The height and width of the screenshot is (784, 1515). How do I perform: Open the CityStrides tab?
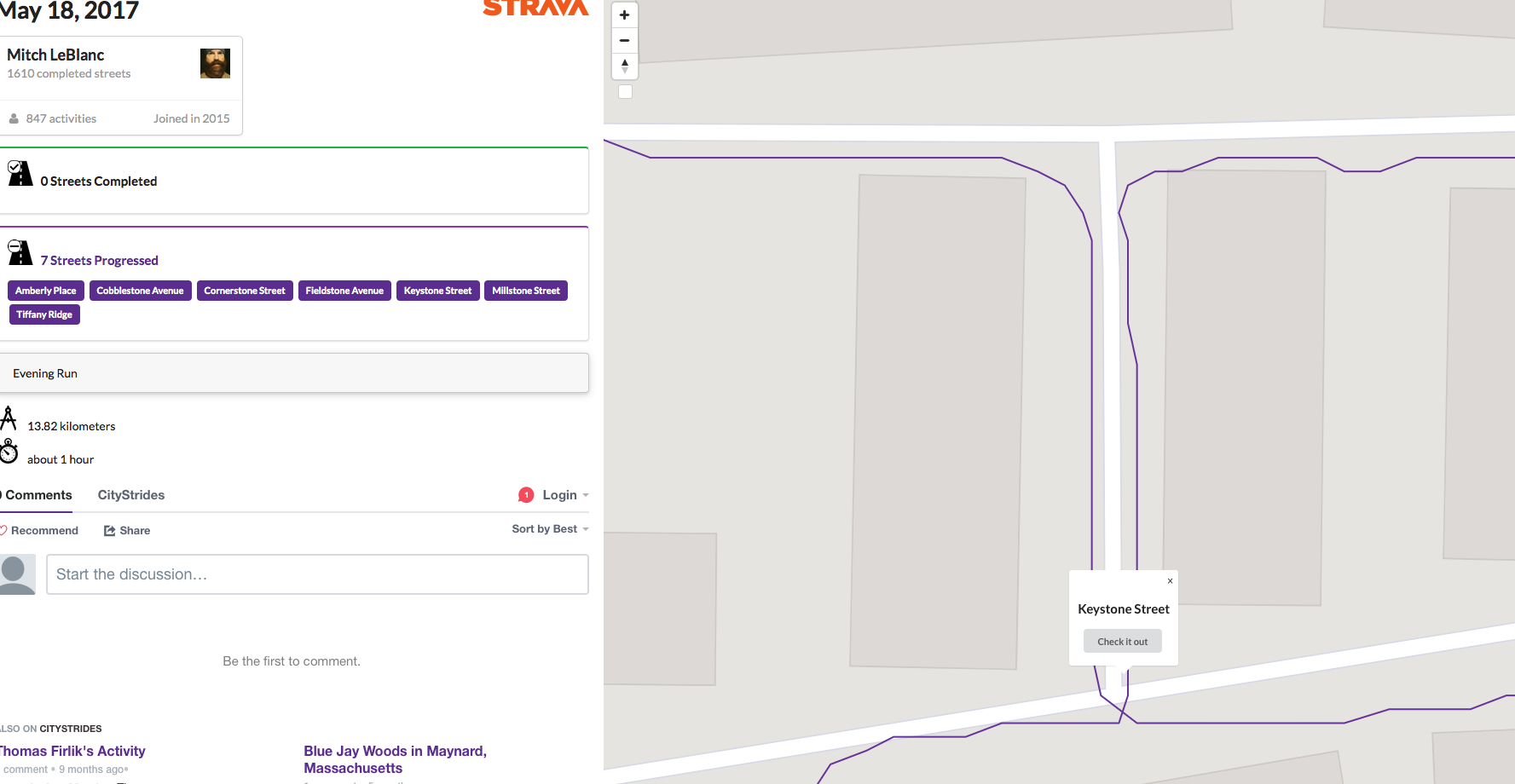(x=131, y=495)
